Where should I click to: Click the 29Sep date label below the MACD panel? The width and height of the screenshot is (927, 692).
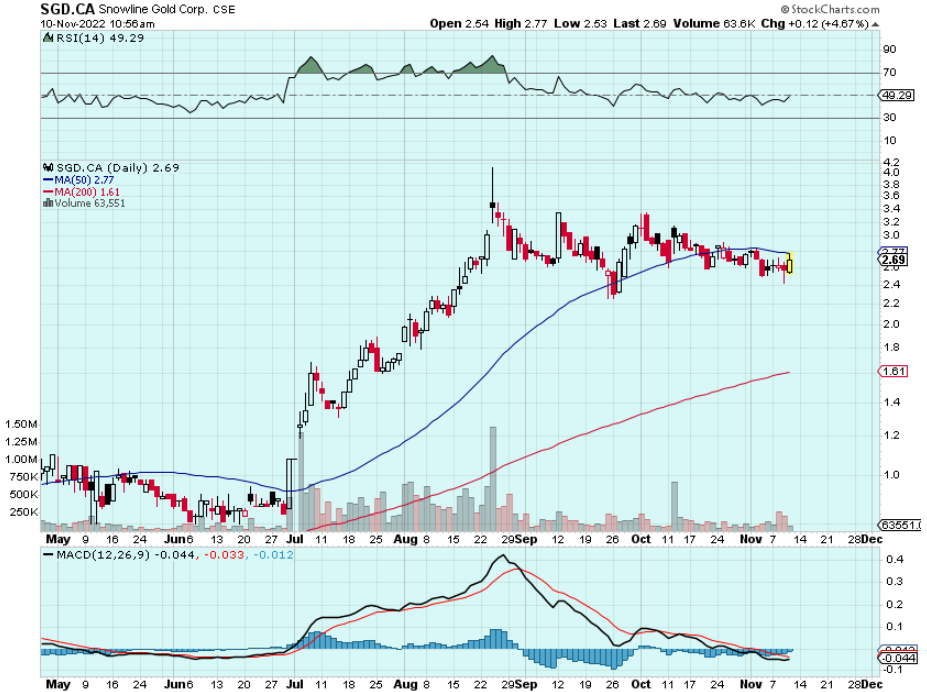click(x=518, y=684)
